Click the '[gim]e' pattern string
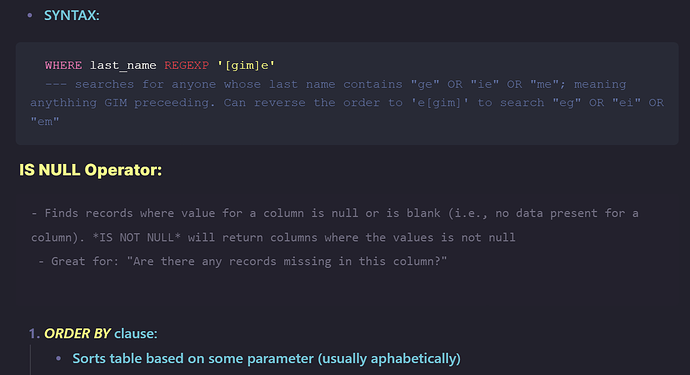Viewport: 690px width, 375px height. click(246, 66)
